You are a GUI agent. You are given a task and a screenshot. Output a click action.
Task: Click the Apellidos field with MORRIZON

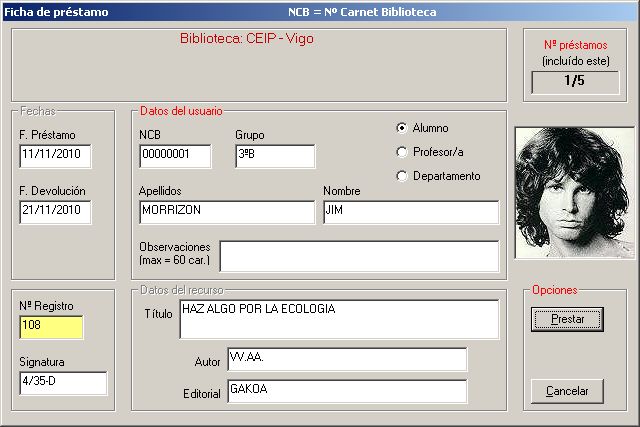click(227, 212)
